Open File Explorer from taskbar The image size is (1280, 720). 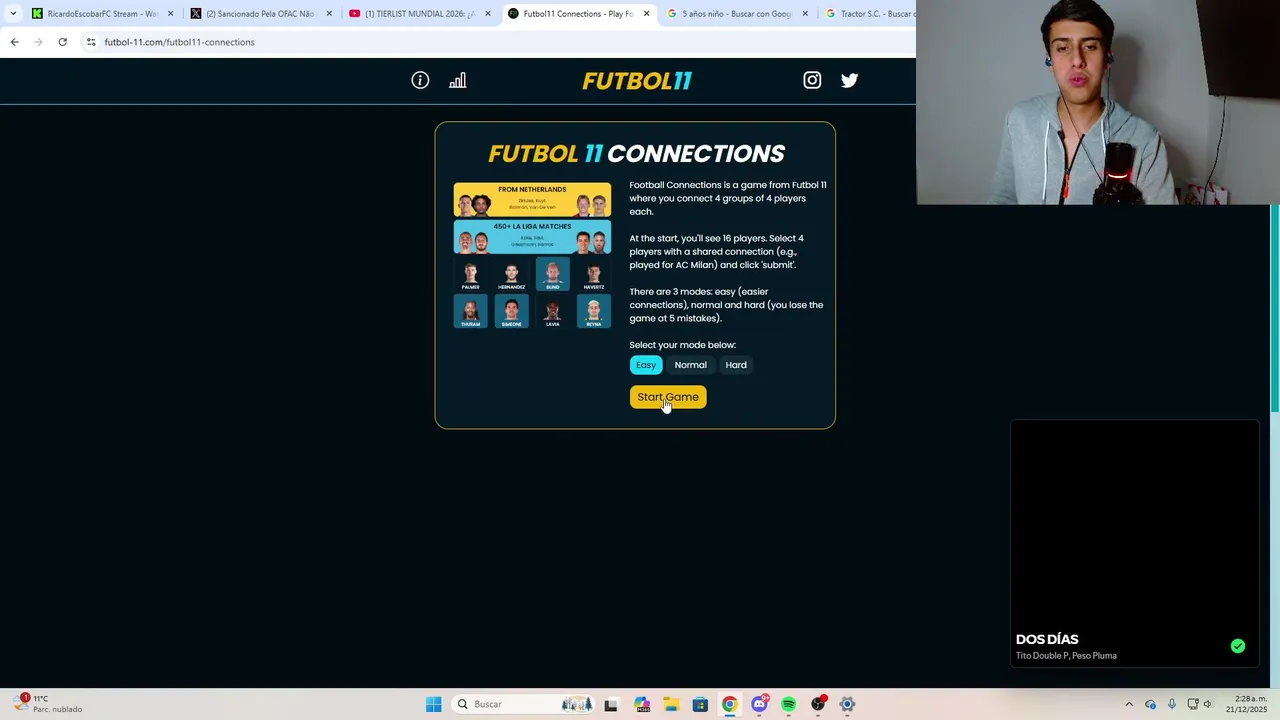click(671, 704)
